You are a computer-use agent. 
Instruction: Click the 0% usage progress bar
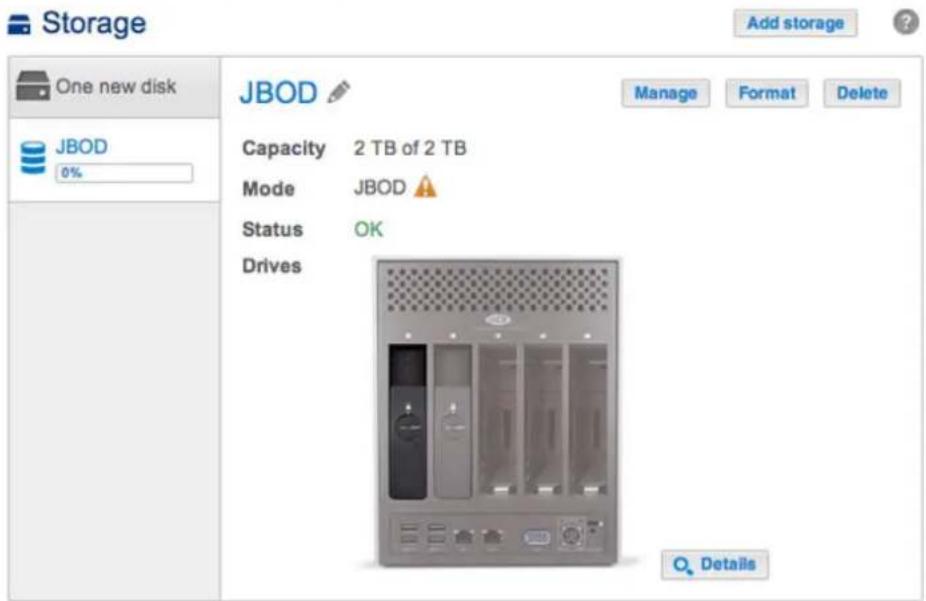click(x=124, y=173)
